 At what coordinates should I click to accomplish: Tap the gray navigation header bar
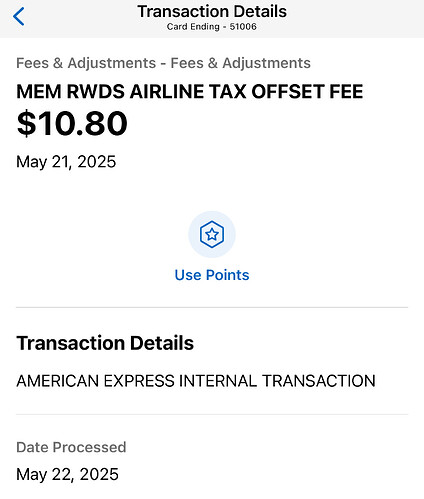tap(212, 19)
